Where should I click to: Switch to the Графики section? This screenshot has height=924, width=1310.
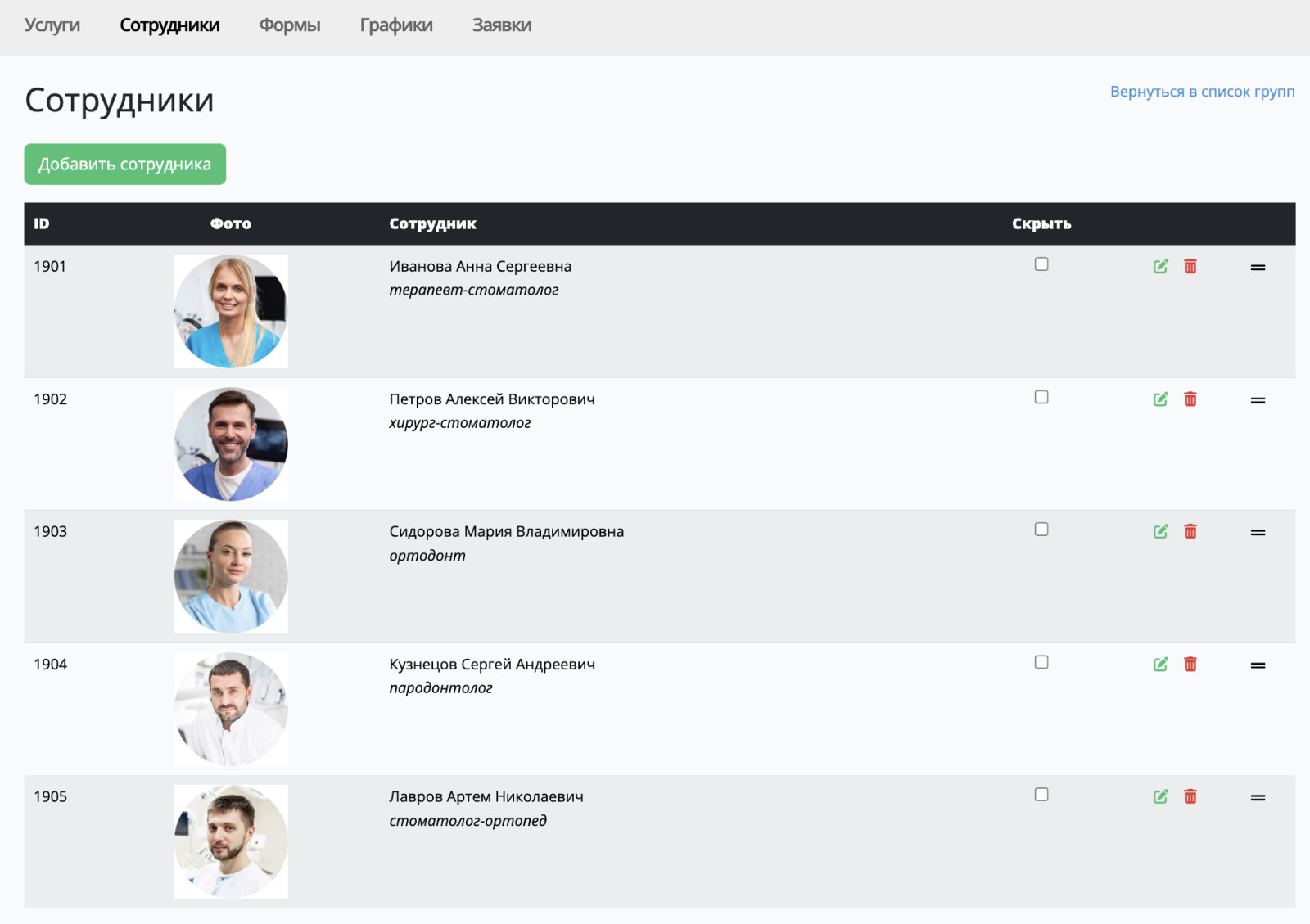(396, 25)
